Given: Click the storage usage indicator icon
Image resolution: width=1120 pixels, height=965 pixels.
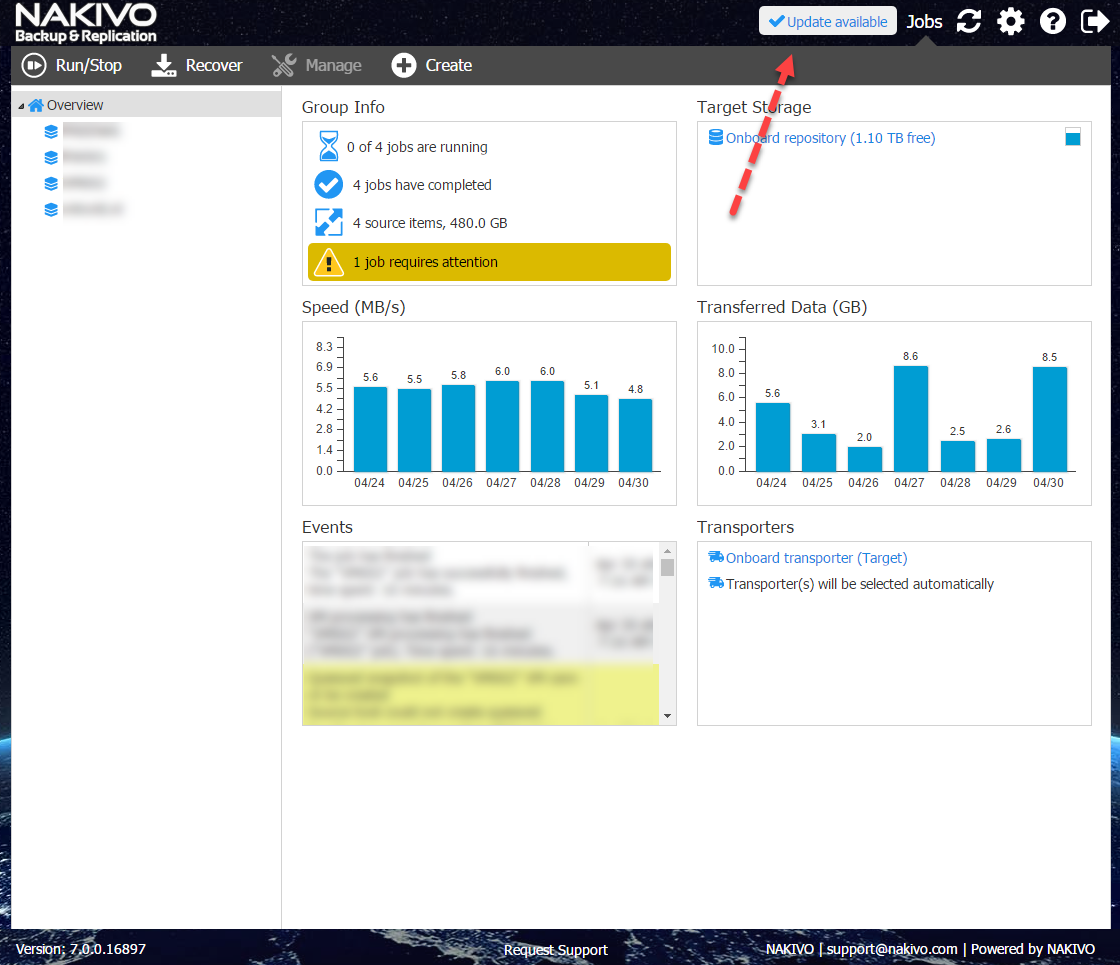Looking at the screenshot, I should pyautogui.click(x=1073, y=137).
